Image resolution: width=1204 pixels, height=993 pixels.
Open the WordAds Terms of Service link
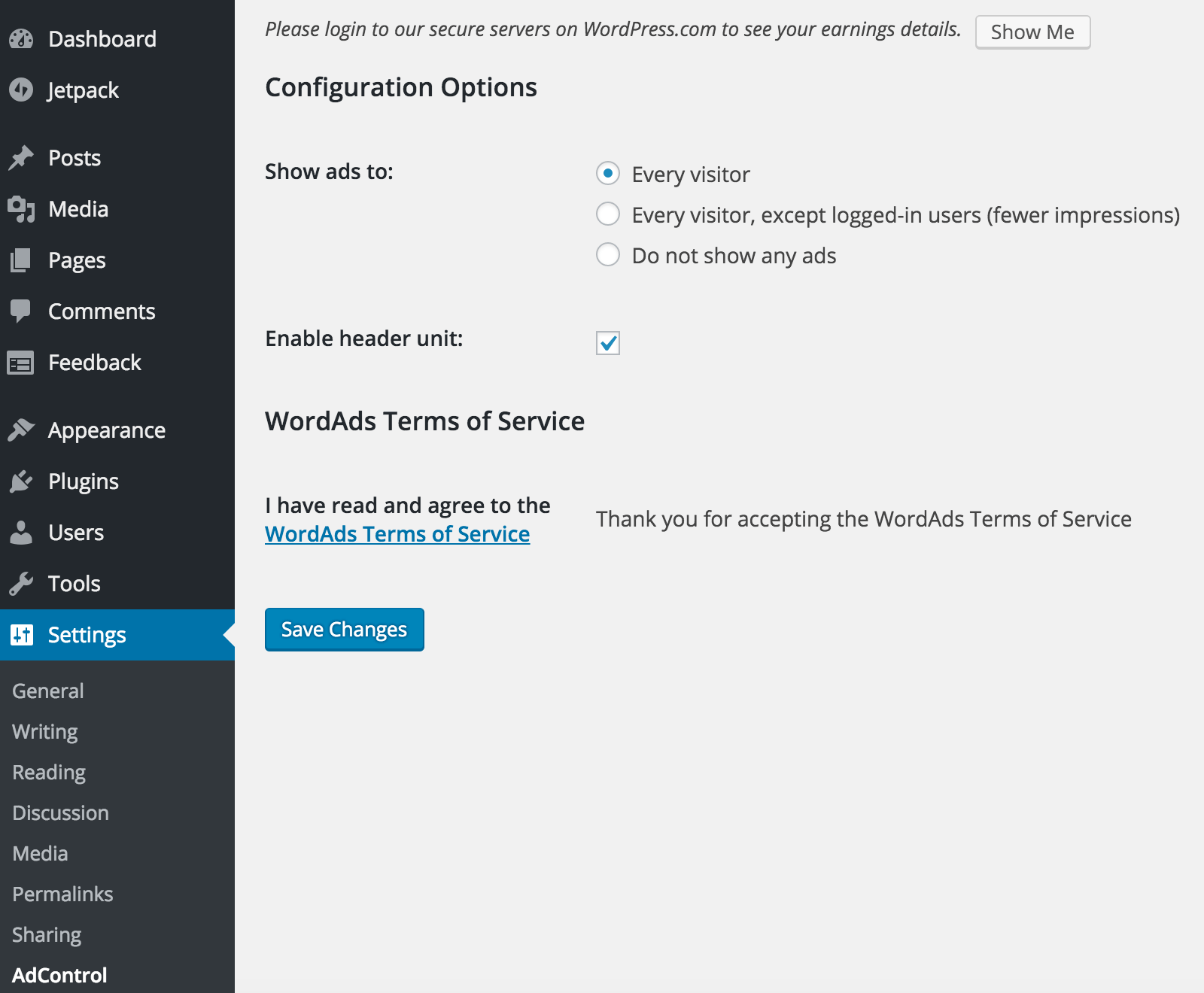397,534
